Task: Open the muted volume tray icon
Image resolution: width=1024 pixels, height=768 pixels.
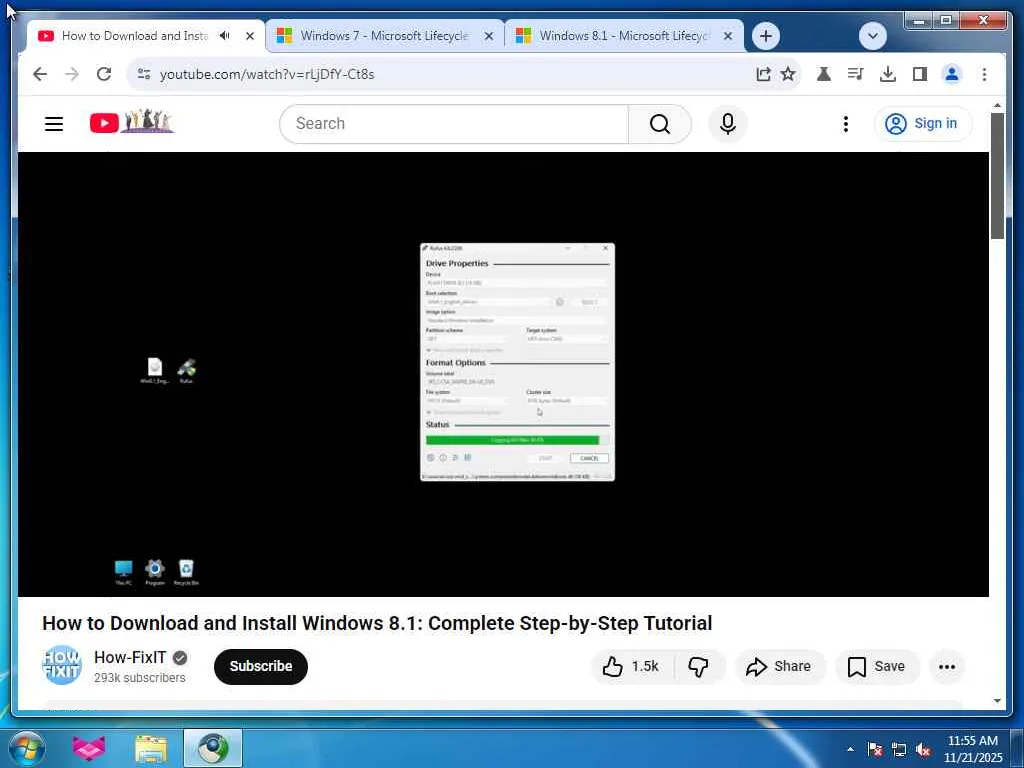Action: tap(923, 749)
